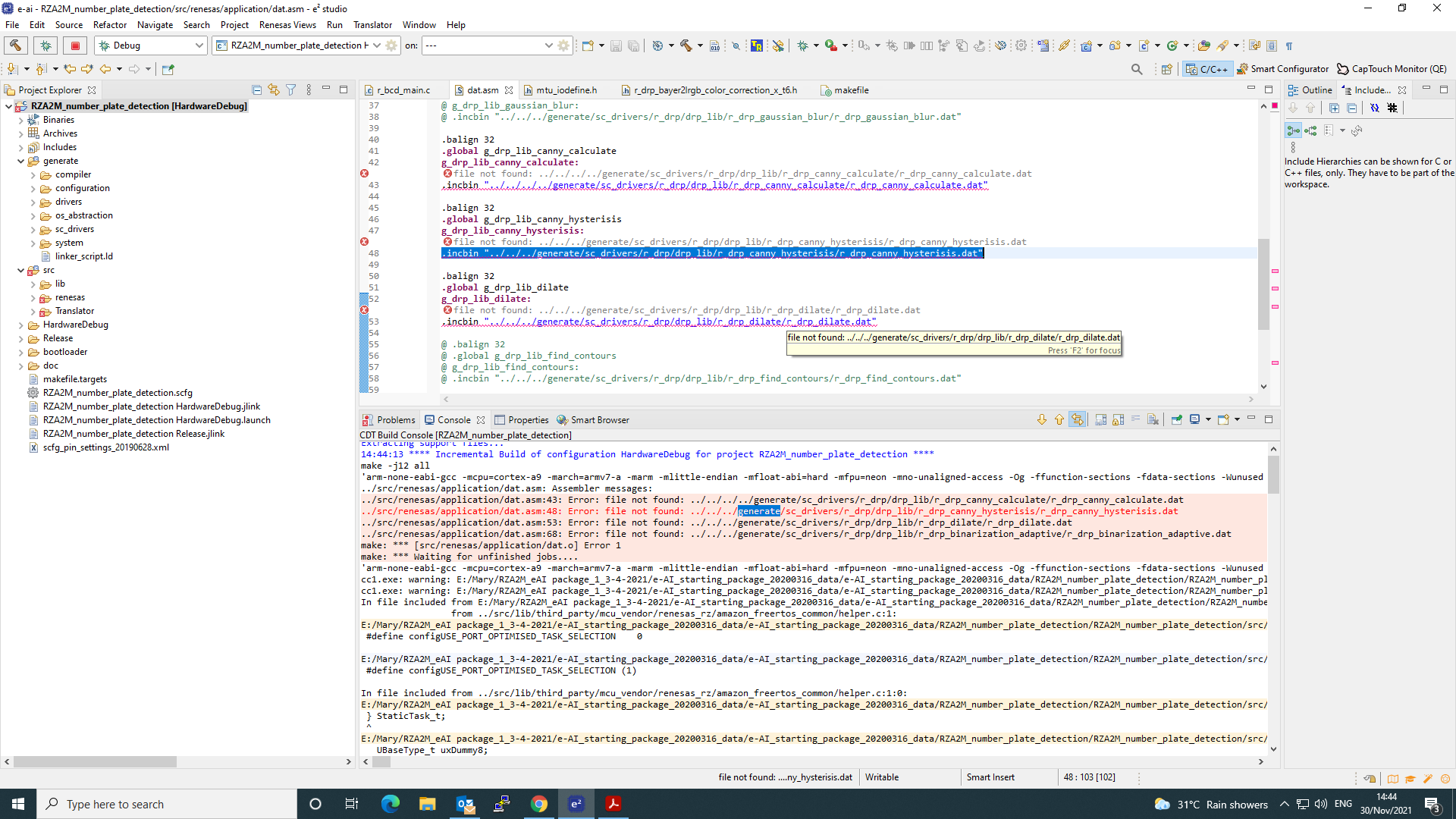The height and width of the screenshot is (819, 1456).
Task: Click the Debug launch bug button
Action: click(x=45, y=45)
